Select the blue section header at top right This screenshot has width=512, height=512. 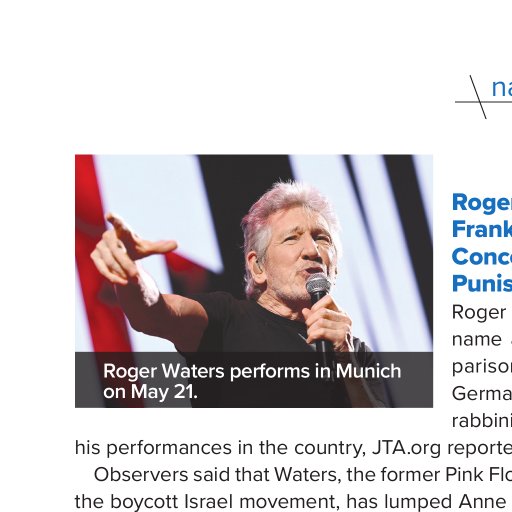pos(502,88)
